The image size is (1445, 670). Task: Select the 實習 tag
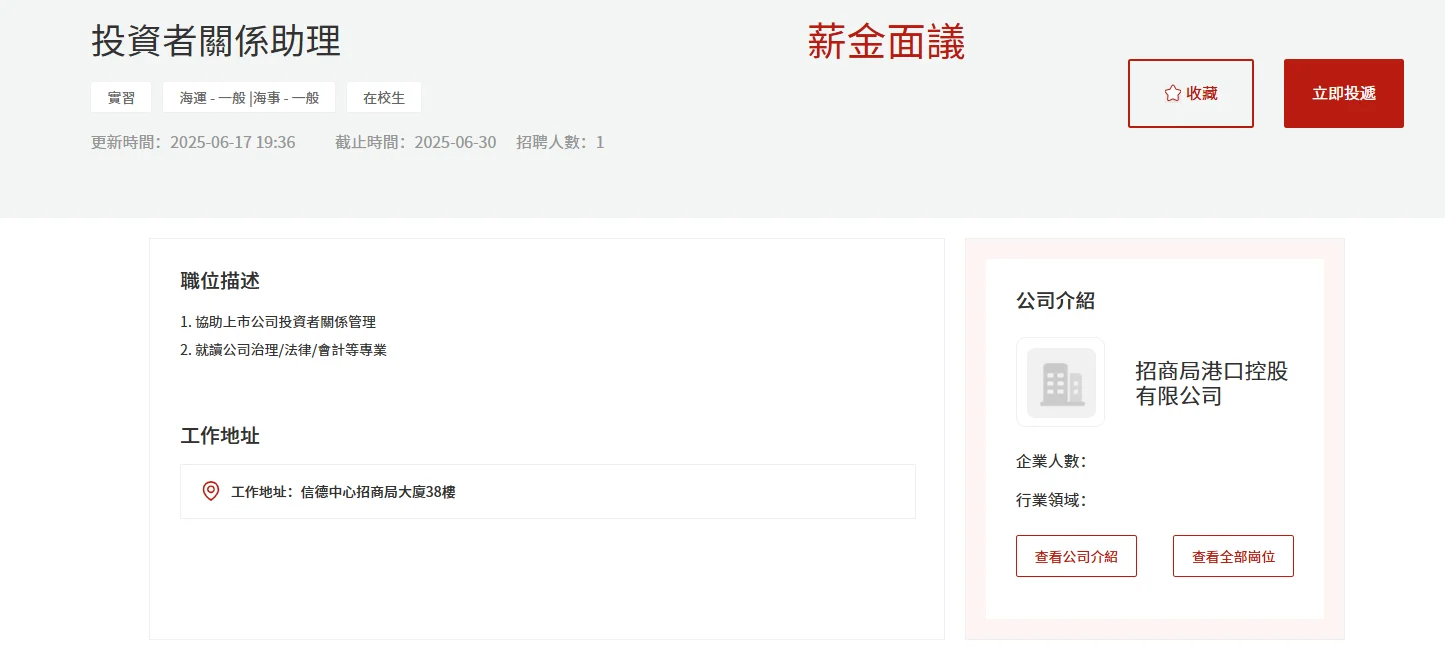tap(121, 98)
